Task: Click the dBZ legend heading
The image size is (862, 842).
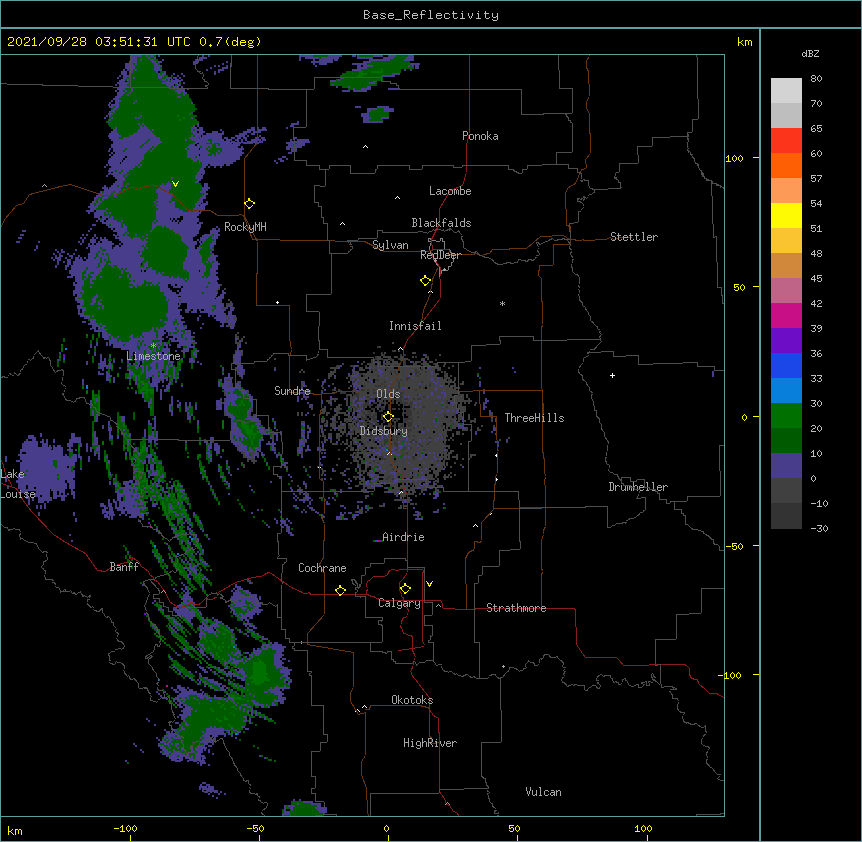Action: pyautogui.click(x=810, y=53)
